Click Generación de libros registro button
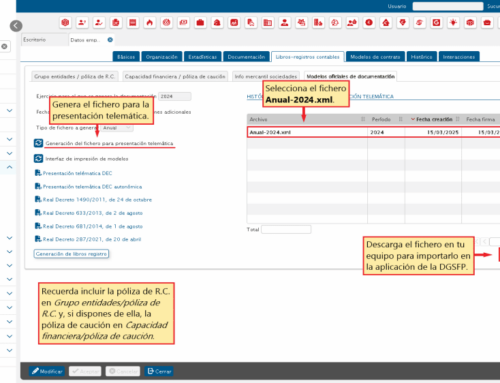500x383 pixels. pos(71,254)
